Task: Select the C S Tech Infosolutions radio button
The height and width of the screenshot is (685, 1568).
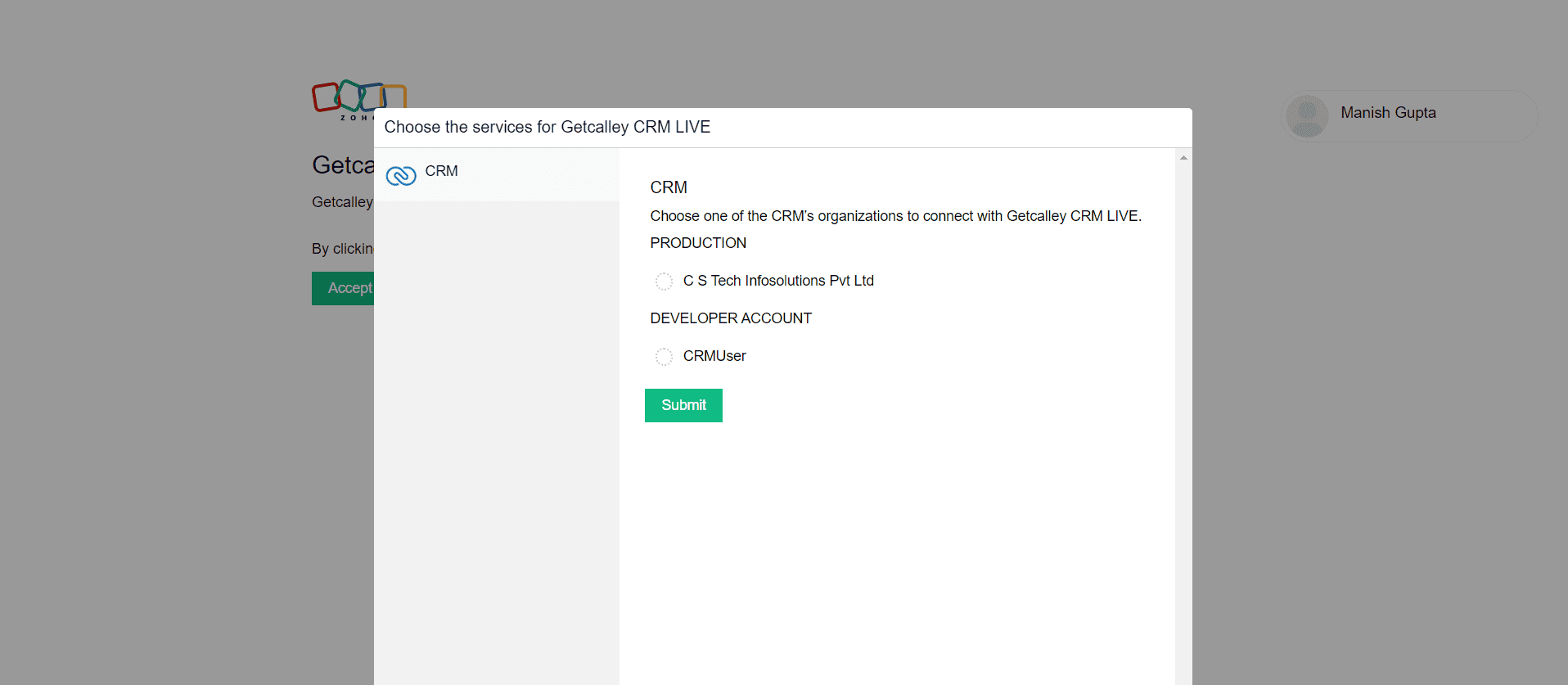Action: 664,282
